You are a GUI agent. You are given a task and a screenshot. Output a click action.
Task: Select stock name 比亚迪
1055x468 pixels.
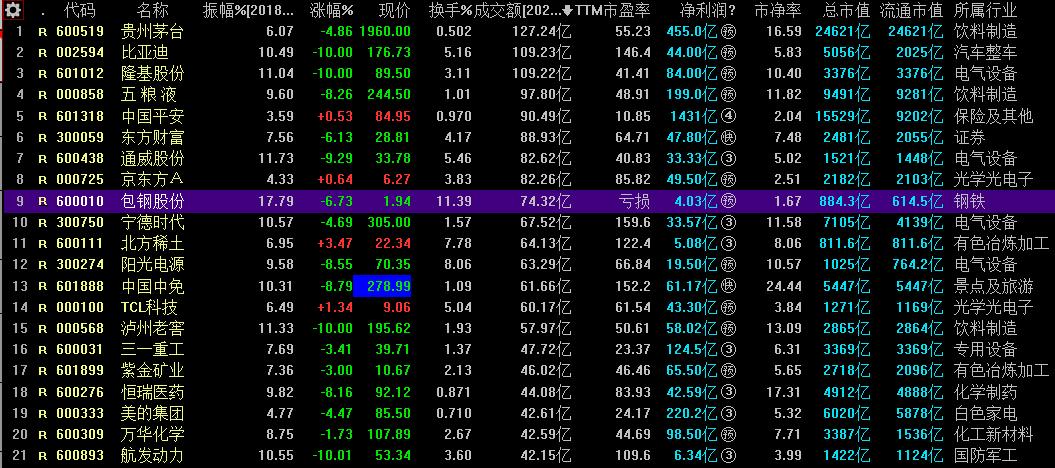click(145, 52)
